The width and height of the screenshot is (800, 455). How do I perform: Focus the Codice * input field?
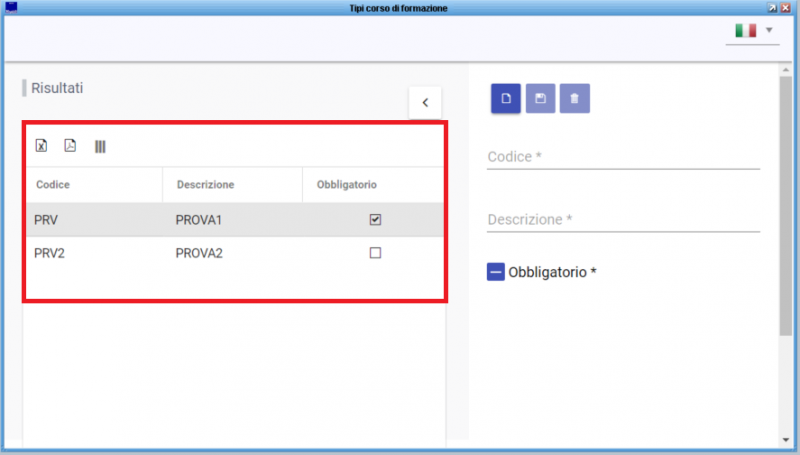[623, 157]
